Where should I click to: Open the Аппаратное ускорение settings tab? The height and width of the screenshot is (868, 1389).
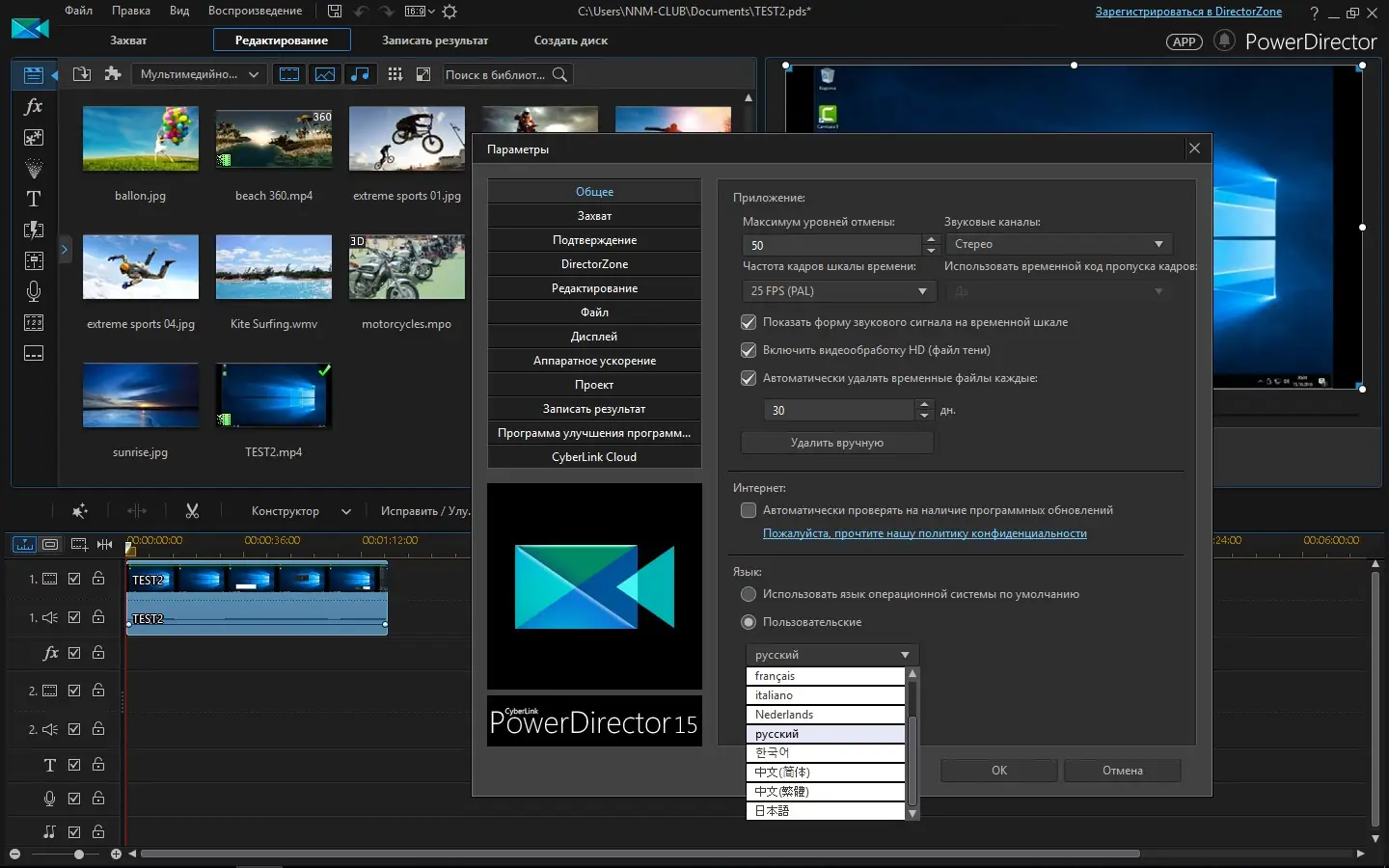pos(594,361)
